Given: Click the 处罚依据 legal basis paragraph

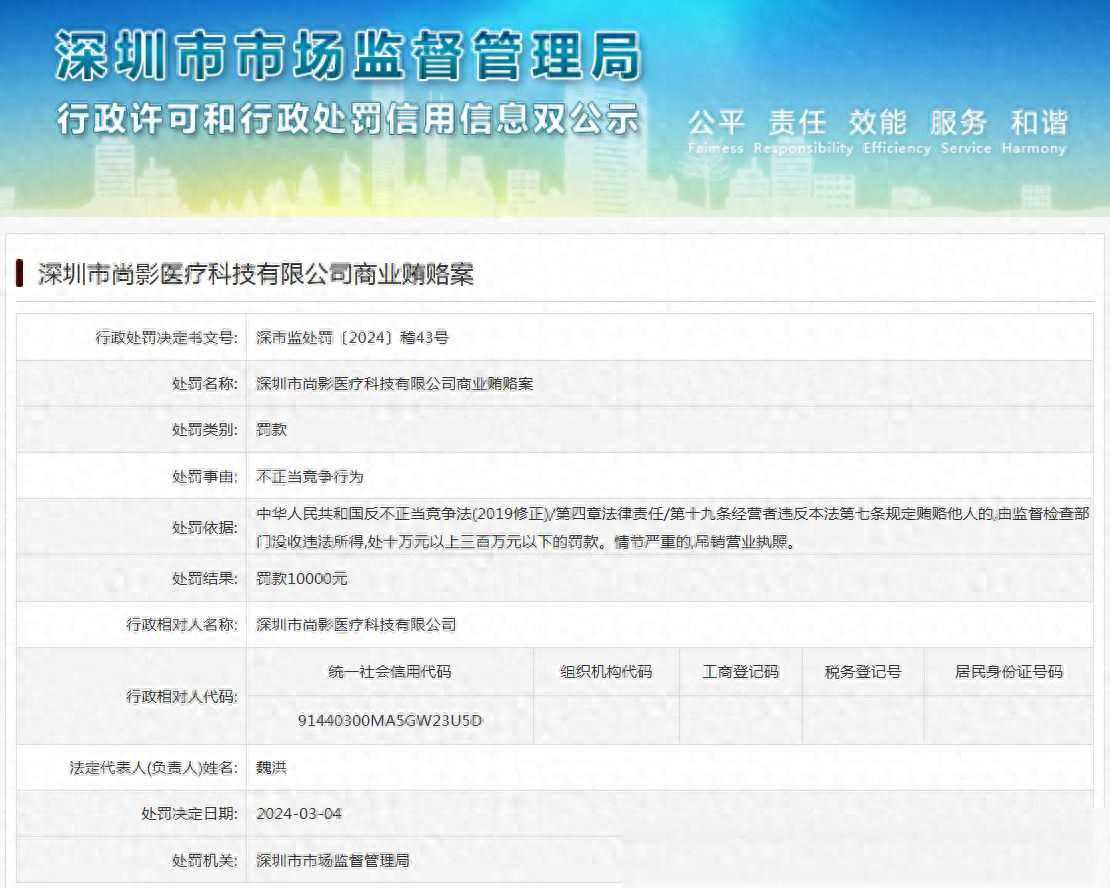Looking at the screenshot, I should [672, 527].
